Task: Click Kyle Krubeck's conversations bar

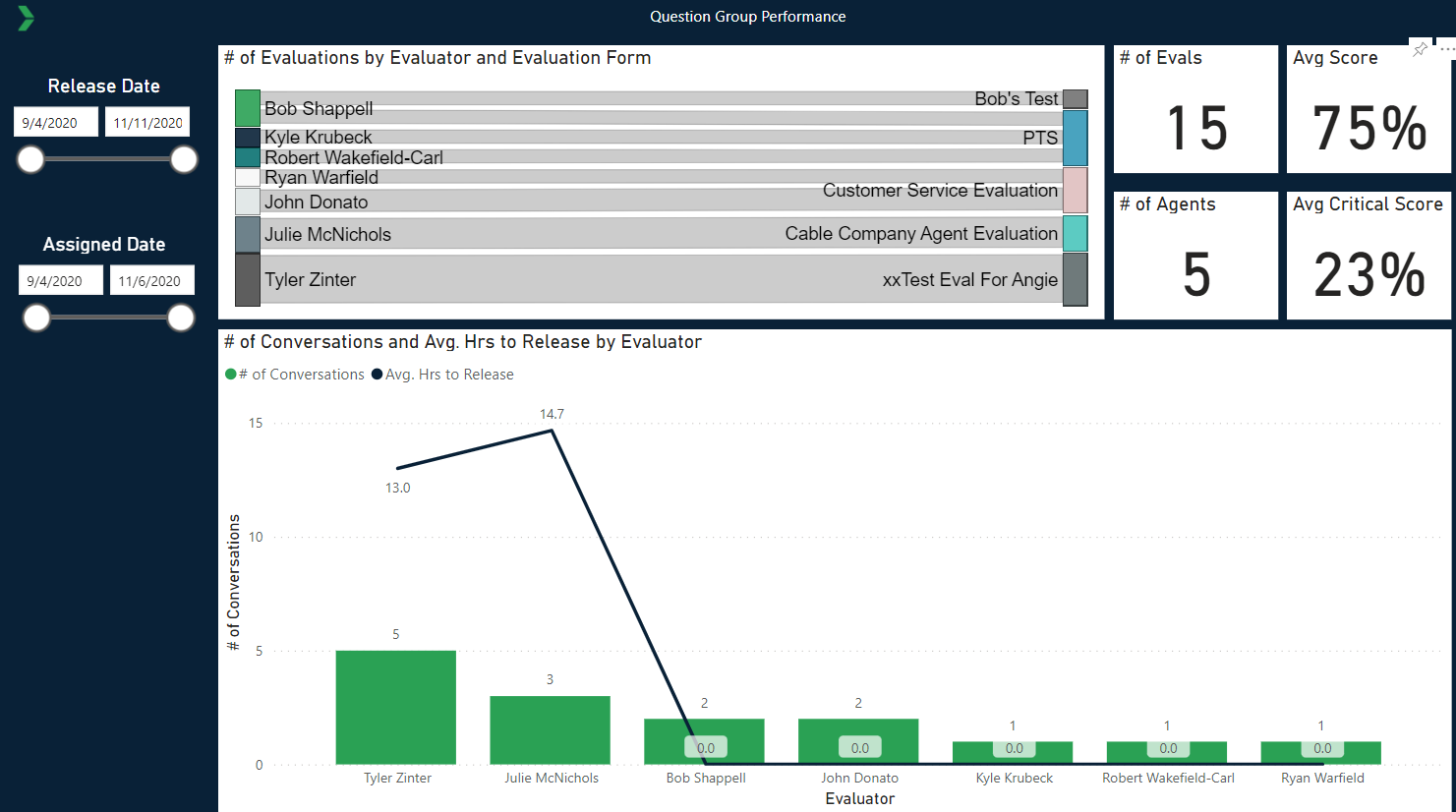Action: (x=1013, y=753)
